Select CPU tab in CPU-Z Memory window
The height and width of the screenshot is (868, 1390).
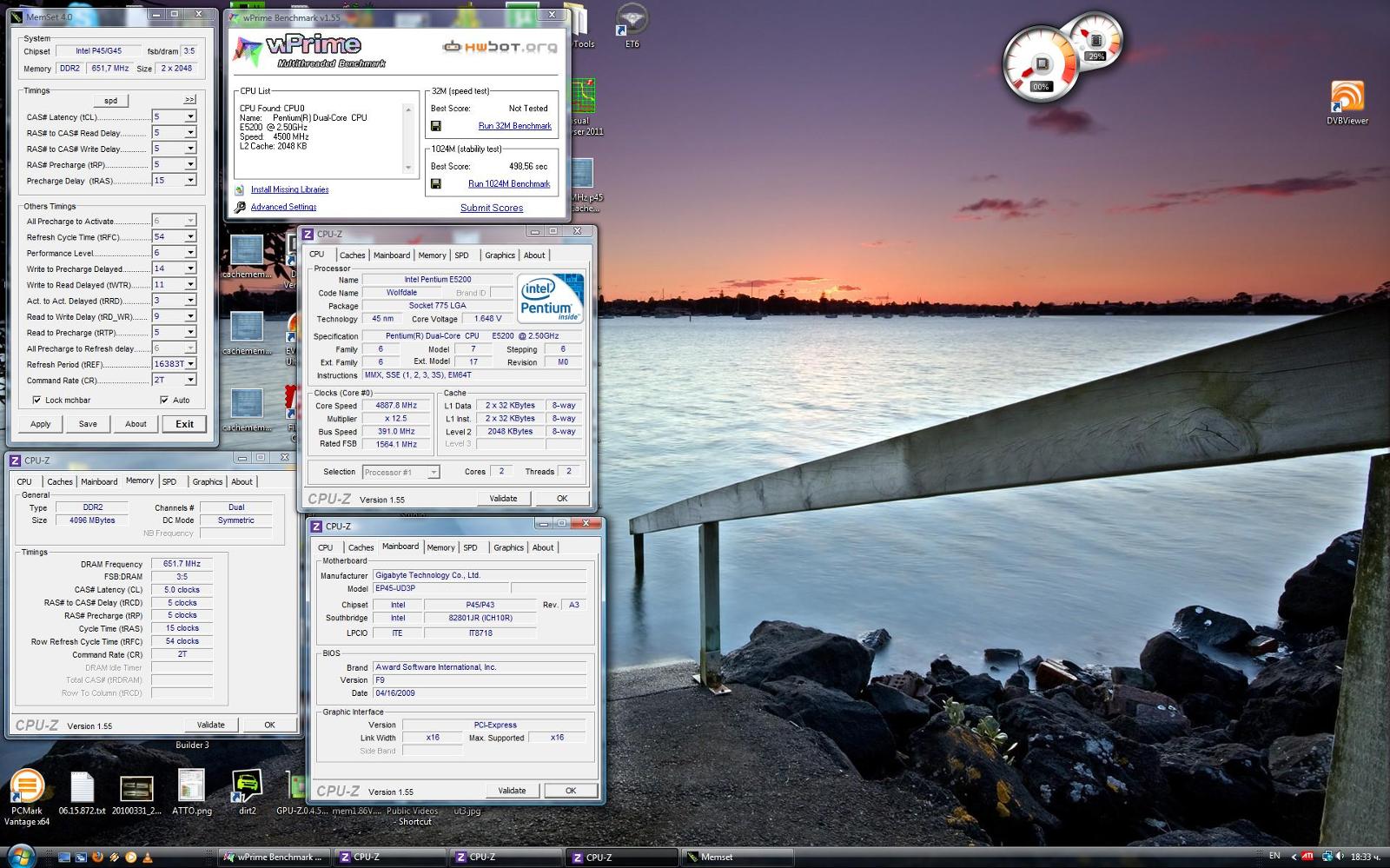(24, 482)
